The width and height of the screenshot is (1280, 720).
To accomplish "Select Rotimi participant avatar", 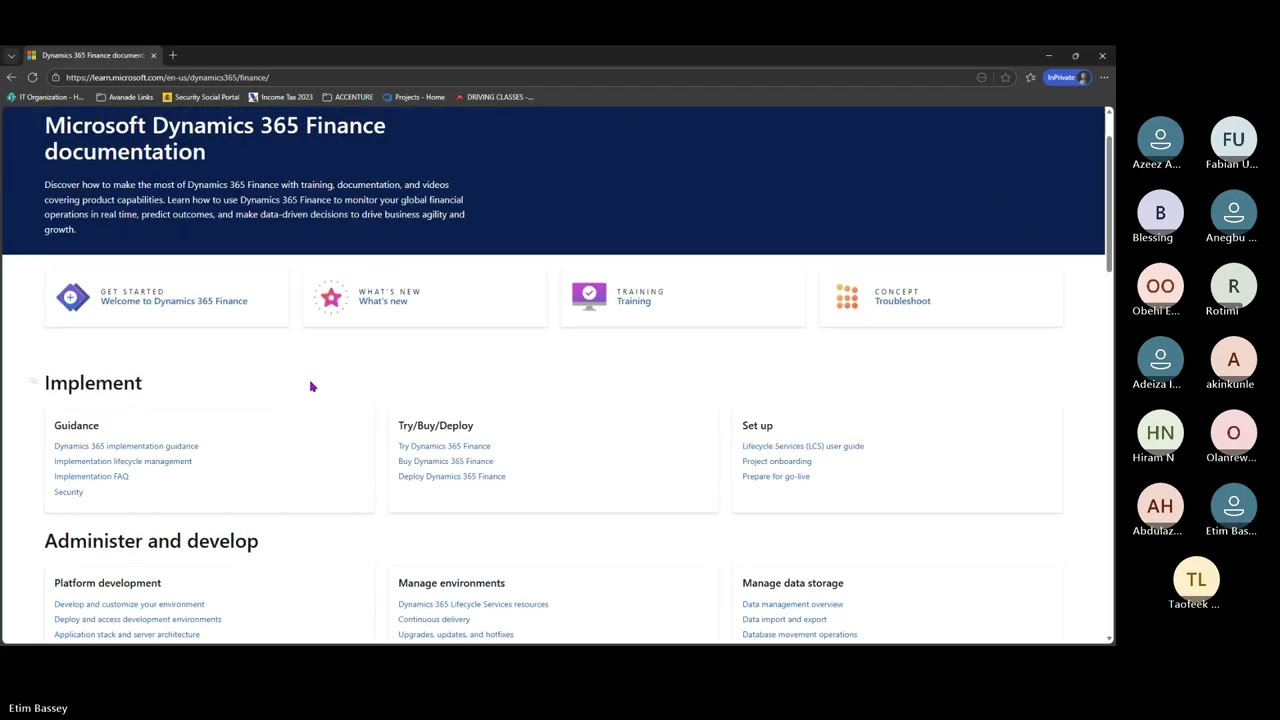I will pos(1233,286).
